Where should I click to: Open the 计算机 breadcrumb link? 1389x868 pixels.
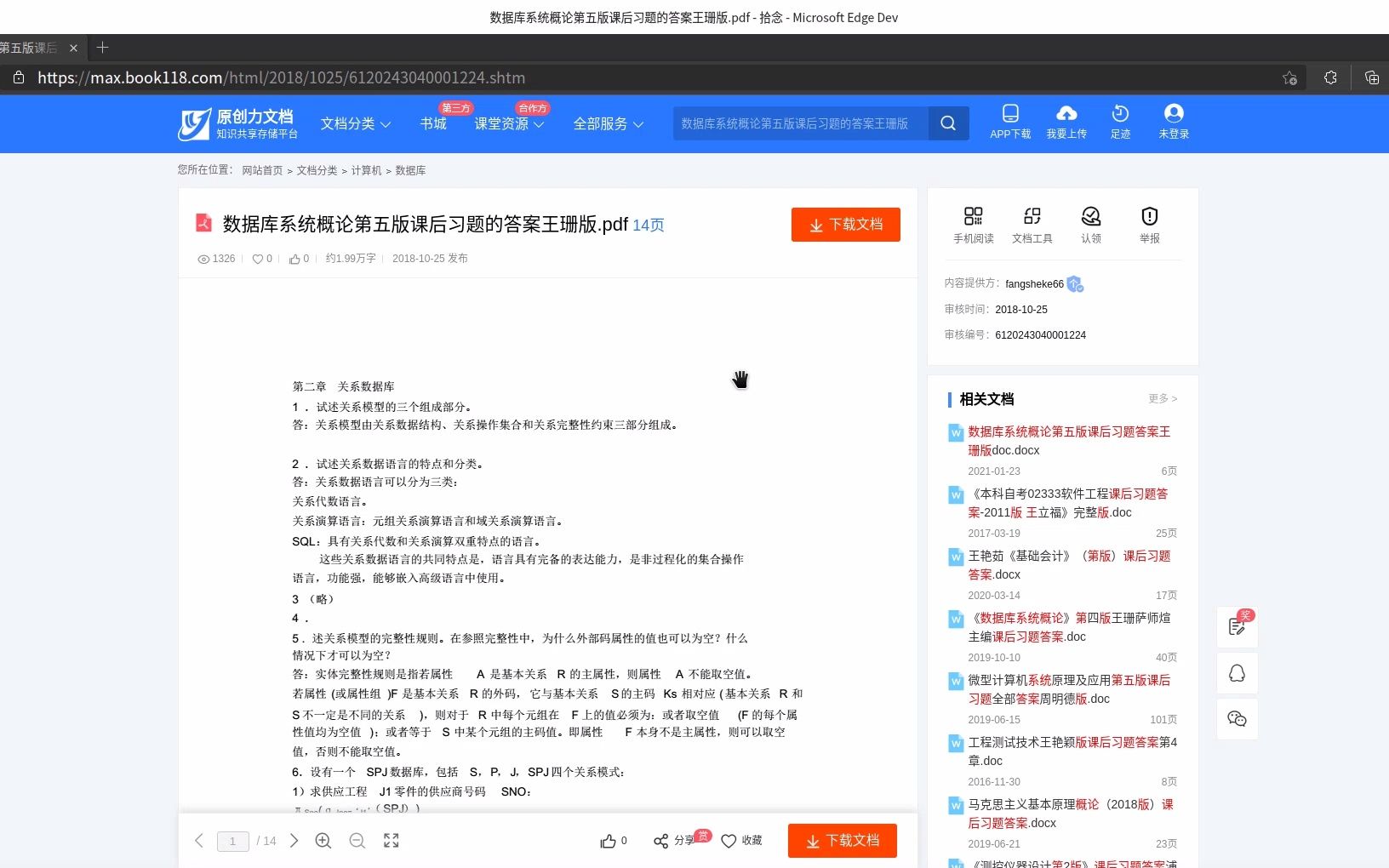[x=366, y=170]
